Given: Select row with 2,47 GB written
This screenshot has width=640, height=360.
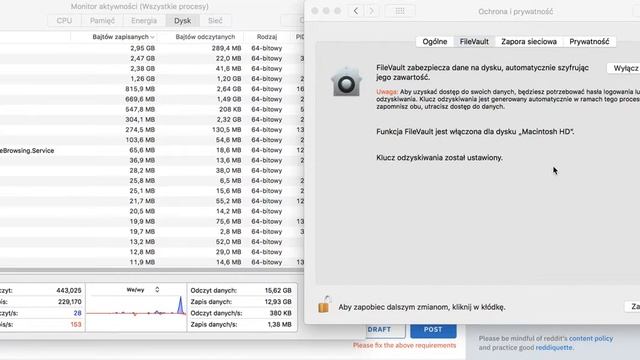Looking at the screenshot, I should [x=152, y=58].
